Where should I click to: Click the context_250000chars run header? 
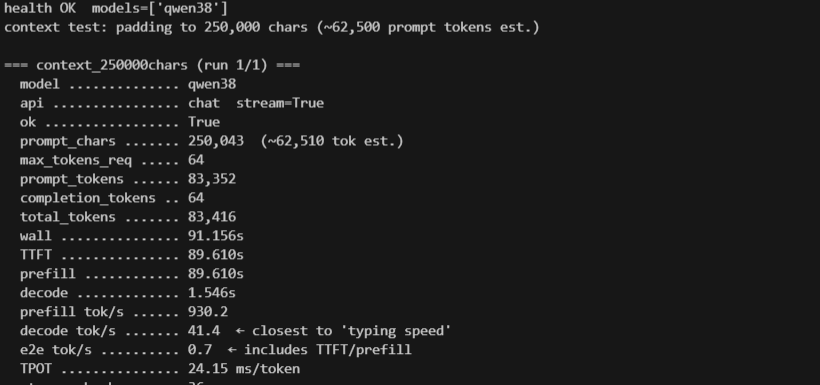pos(152,65)
